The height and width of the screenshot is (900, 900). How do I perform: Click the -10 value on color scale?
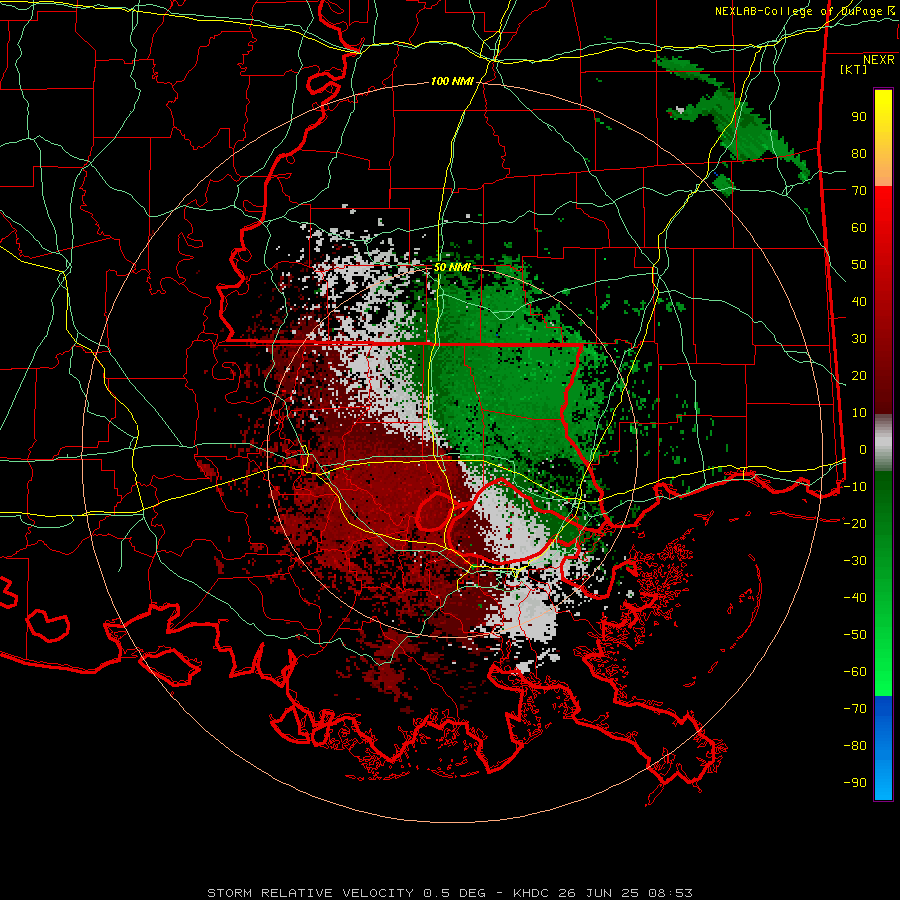[x=855, y=487]
